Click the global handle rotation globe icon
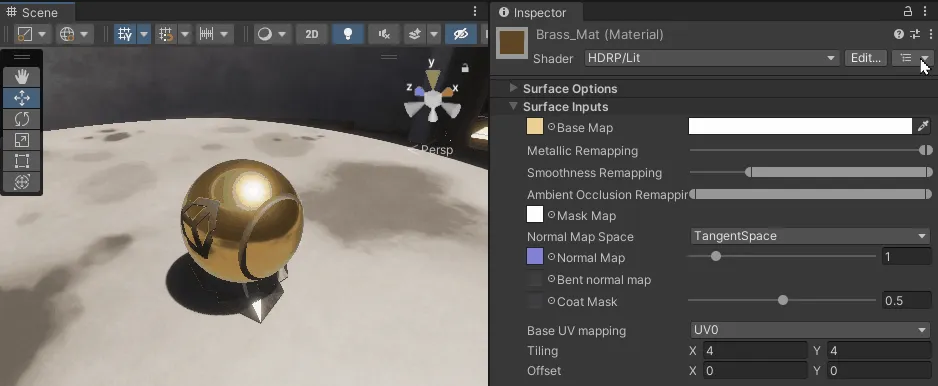Viewport: 938px width, 386px height. [x=66, y=34]
